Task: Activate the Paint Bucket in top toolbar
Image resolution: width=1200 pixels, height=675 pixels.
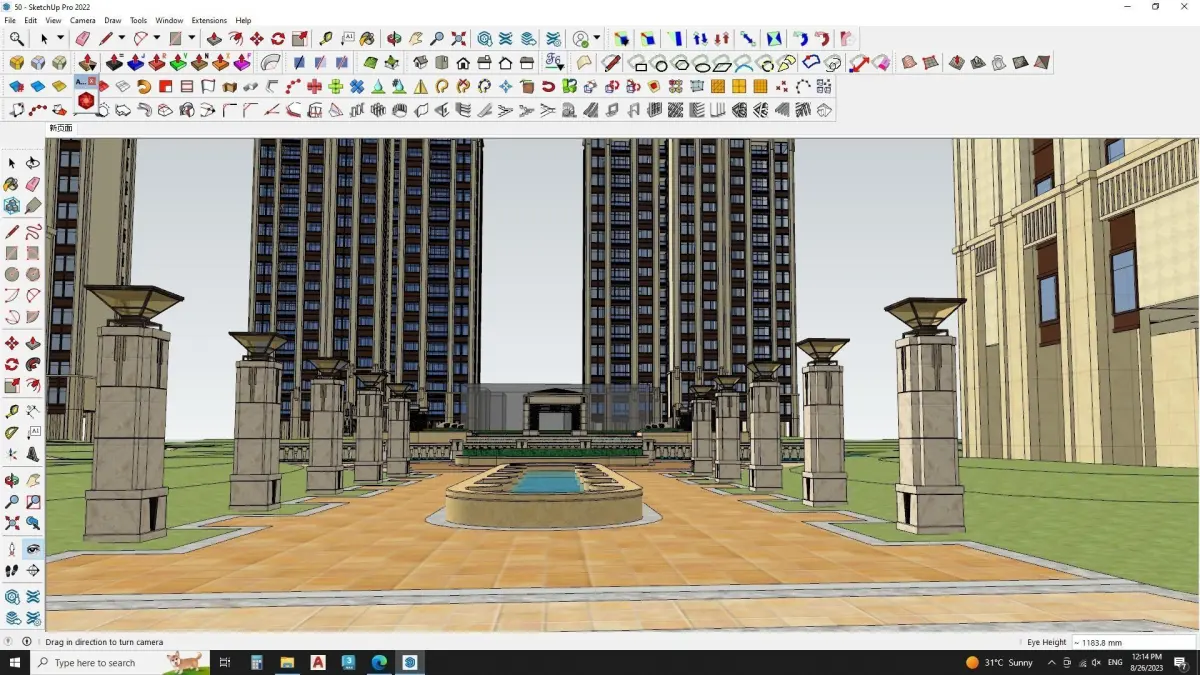Action: tap(368, 38)
